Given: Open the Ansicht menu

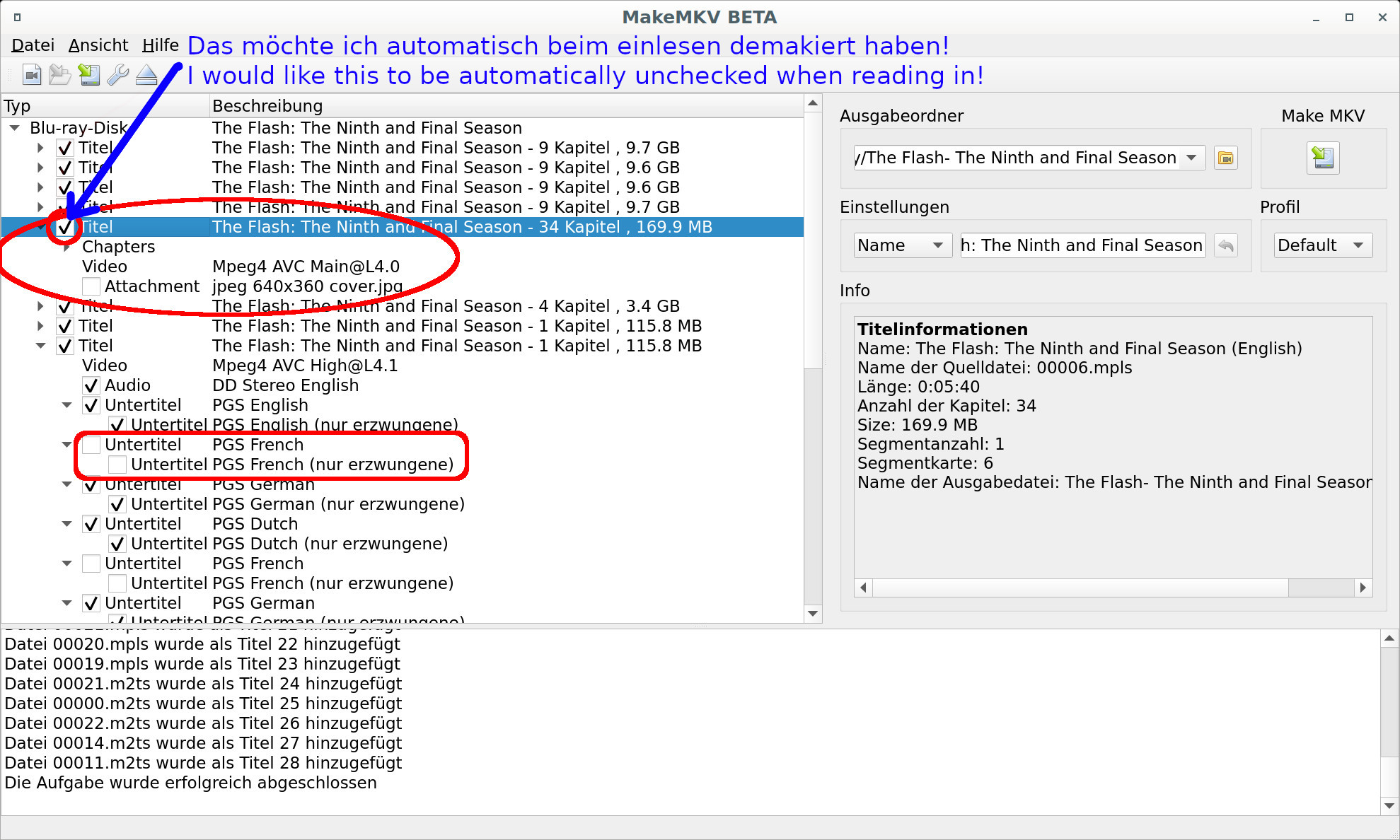Looking at the screenshot, I should [98, 45].
